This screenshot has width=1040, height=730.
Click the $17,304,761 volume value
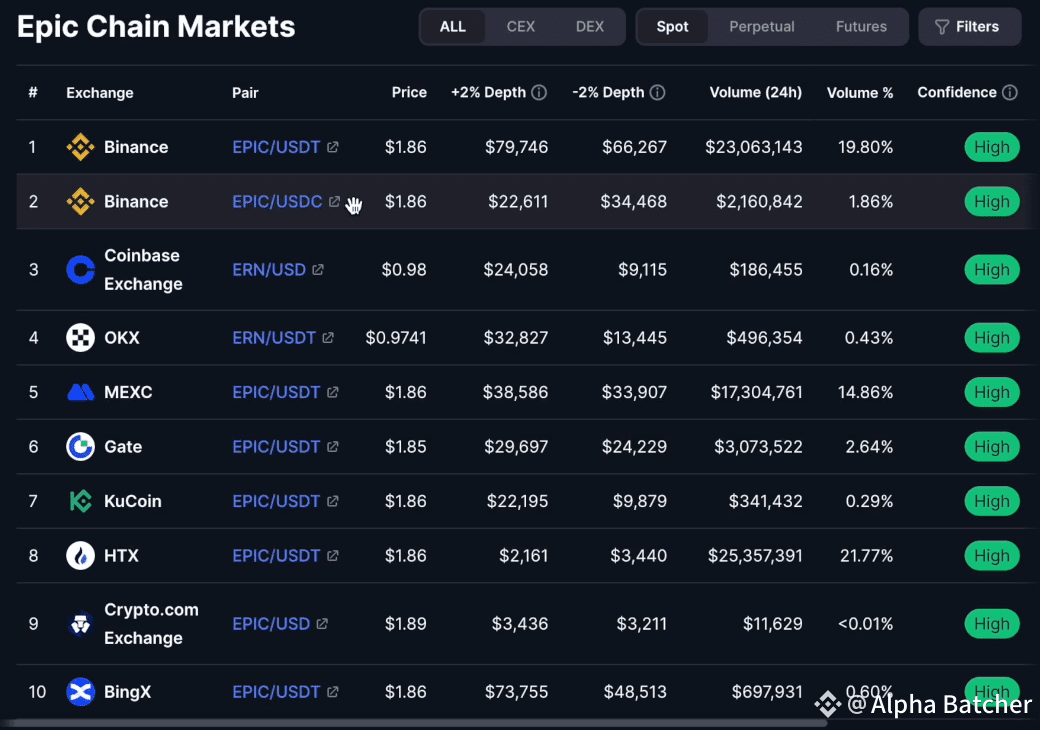pos(756,393)
